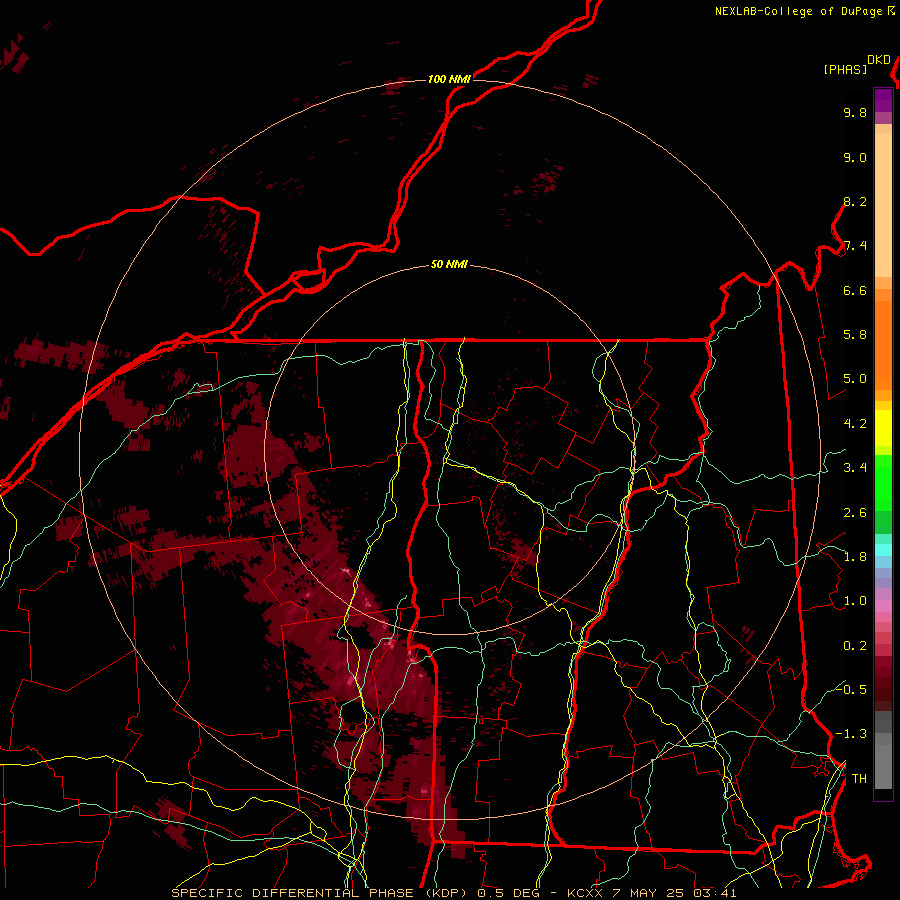
Task: Click the purple top segment of color bar
Action: (883, 100)
